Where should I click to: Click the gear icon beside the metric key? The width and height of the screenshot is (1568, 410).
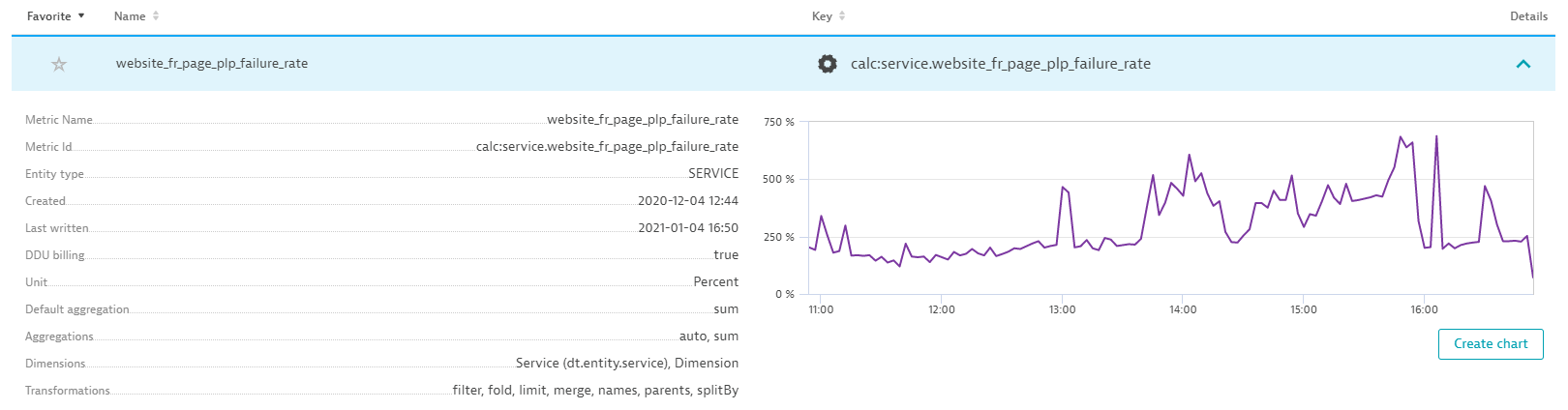point(827,64)
